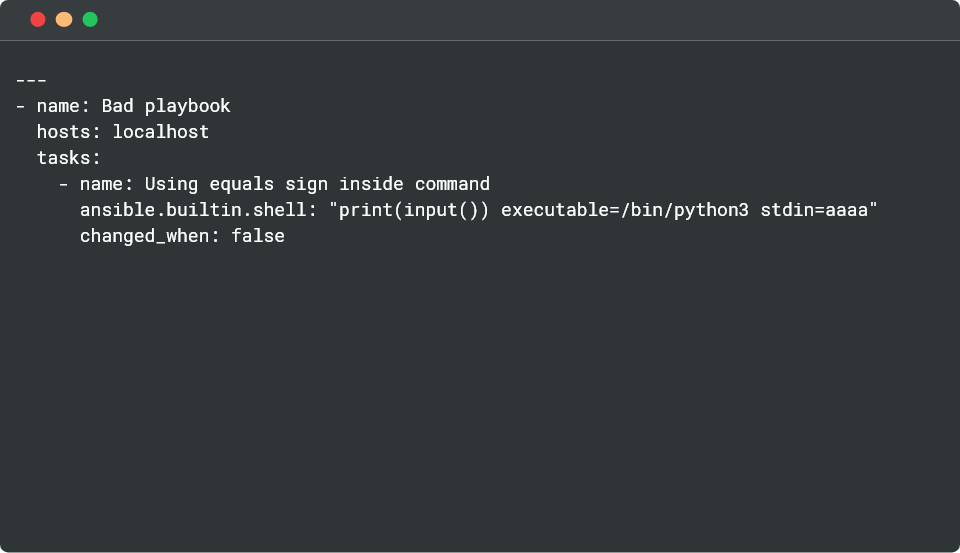
Task: Click the 'false' value
Action: coord(258,236)
